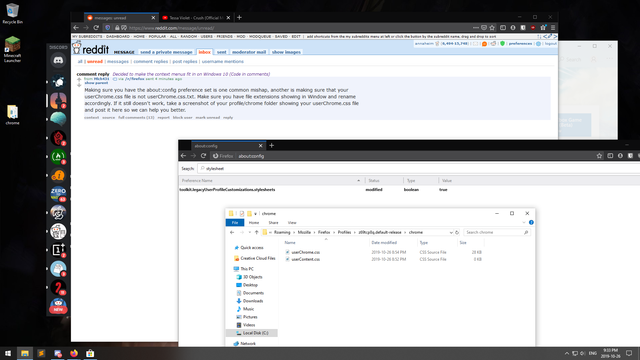Go back in the about:config window
640x360 pixels.
click(x=183, y=156)
